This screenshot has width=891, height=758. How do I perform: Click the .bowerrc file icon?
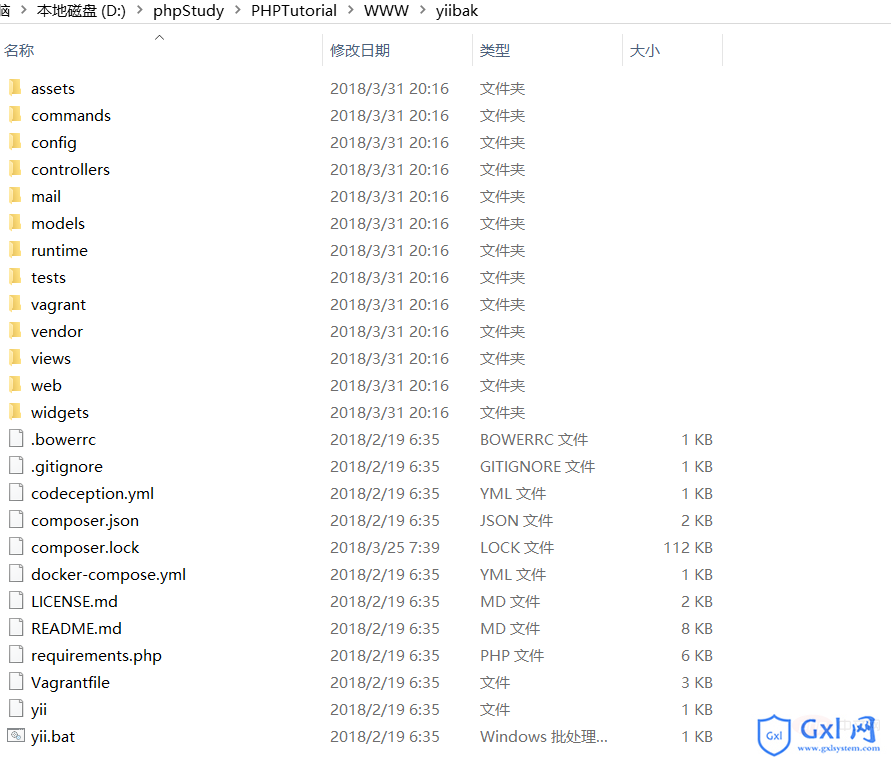click(x=16, y=439)
